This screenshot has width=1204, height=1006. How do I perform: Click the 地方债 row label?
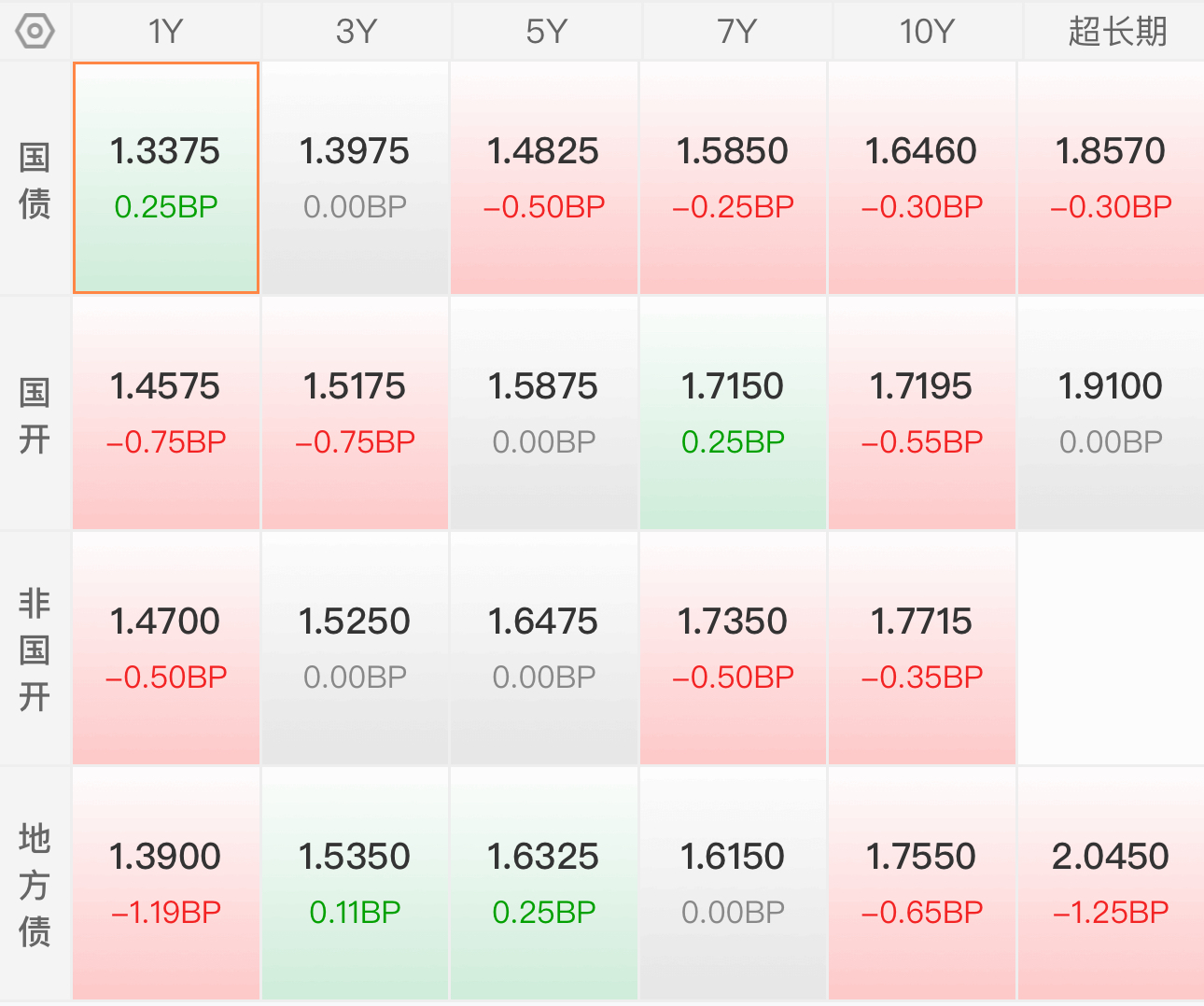point(35,886)
